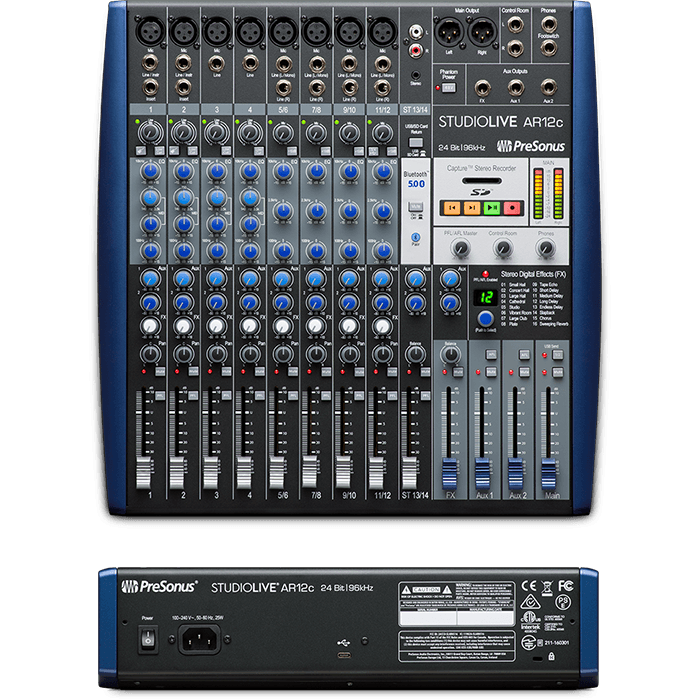The height and width of the screenshot is (700, 700).
Task: Select channel 1 XLR Mic input
Action: click(x=150, y=31)
